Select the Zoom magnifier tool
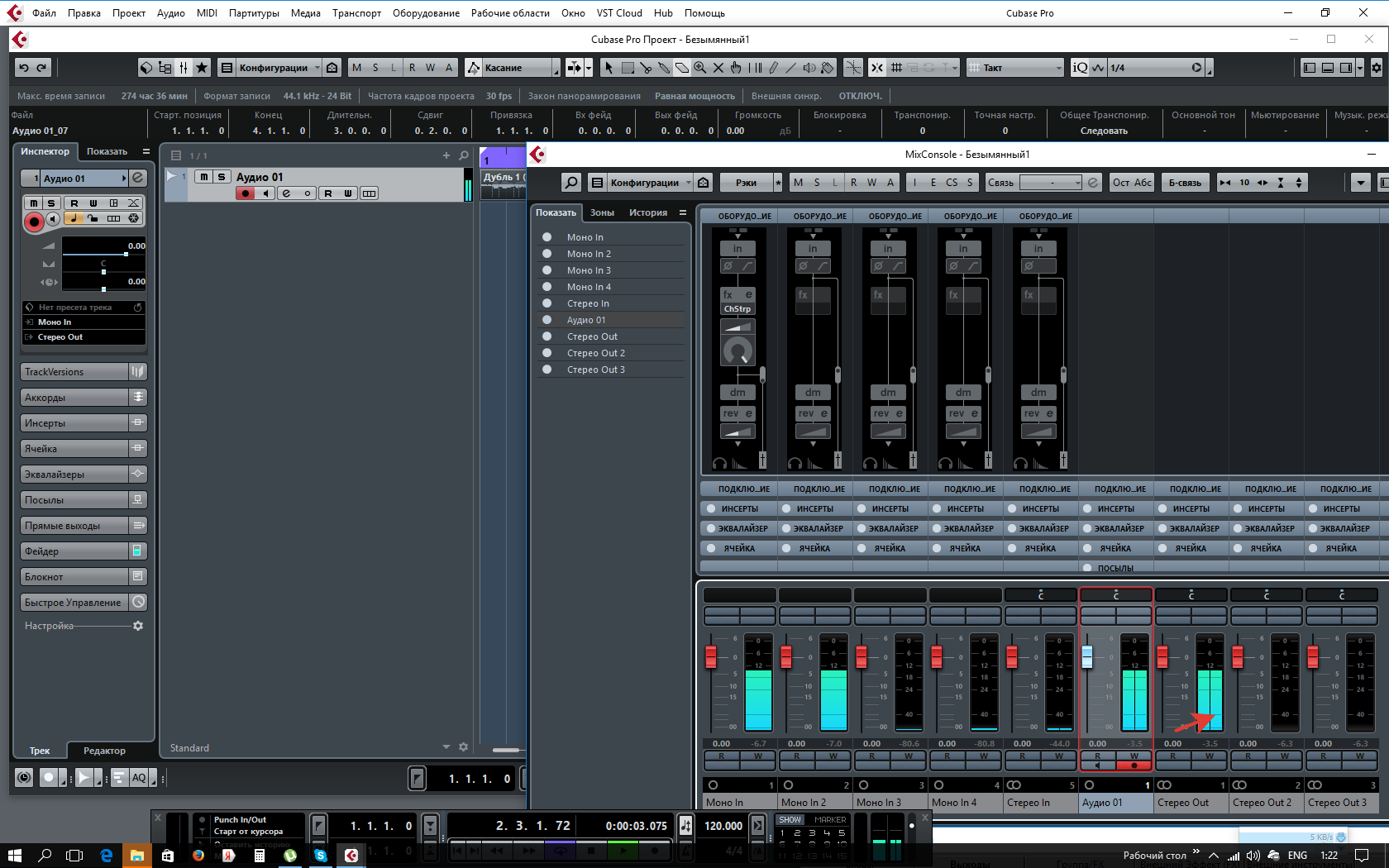This screenshot has height=868, width=1389. point(700,68)
